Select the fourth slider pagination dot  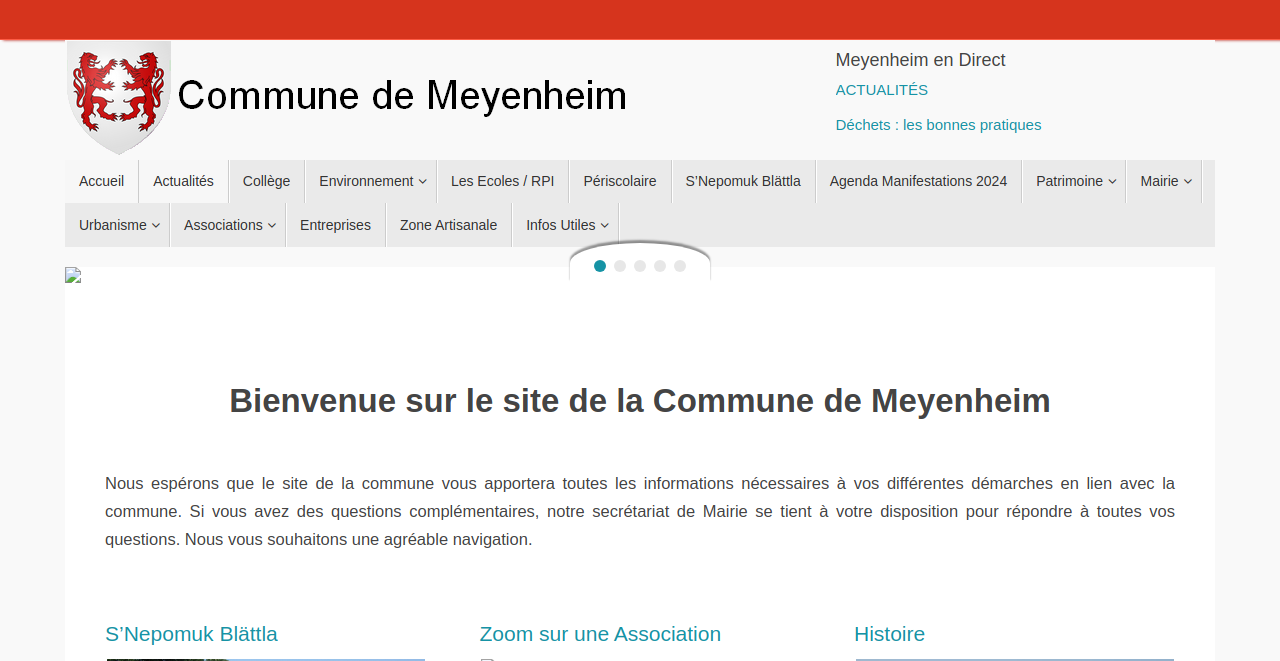[660, 266]
